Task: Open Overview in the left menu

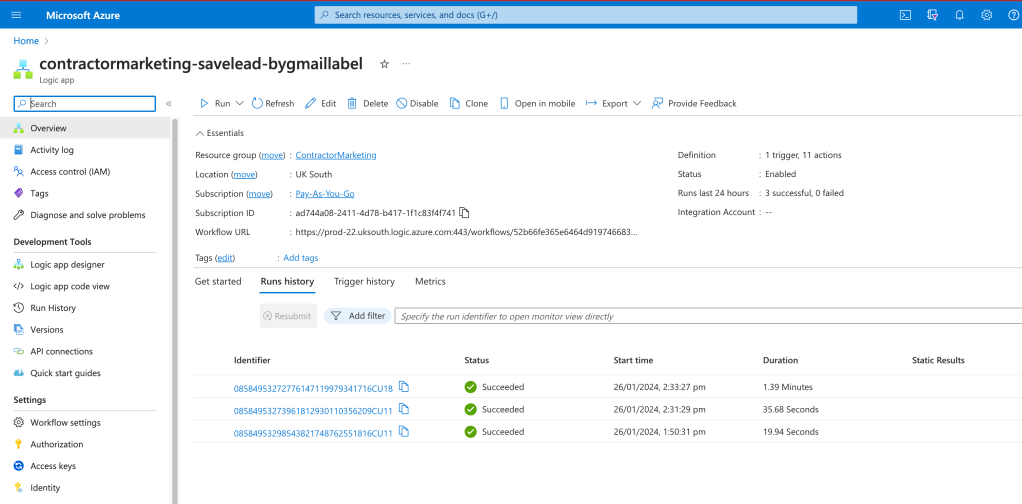Action: point(85,128)
